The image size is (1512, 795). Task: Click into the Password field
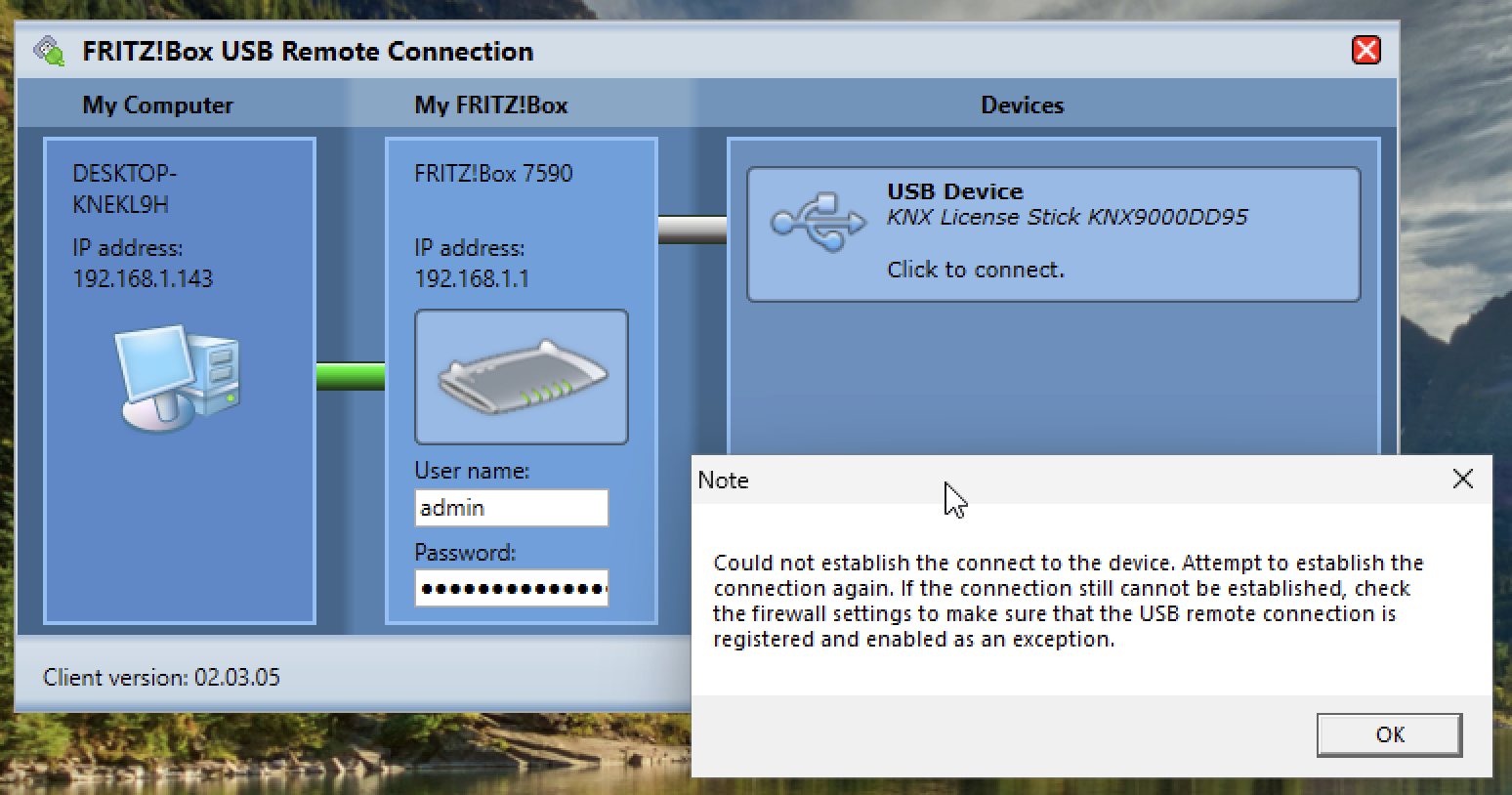(x=511, y=589)
